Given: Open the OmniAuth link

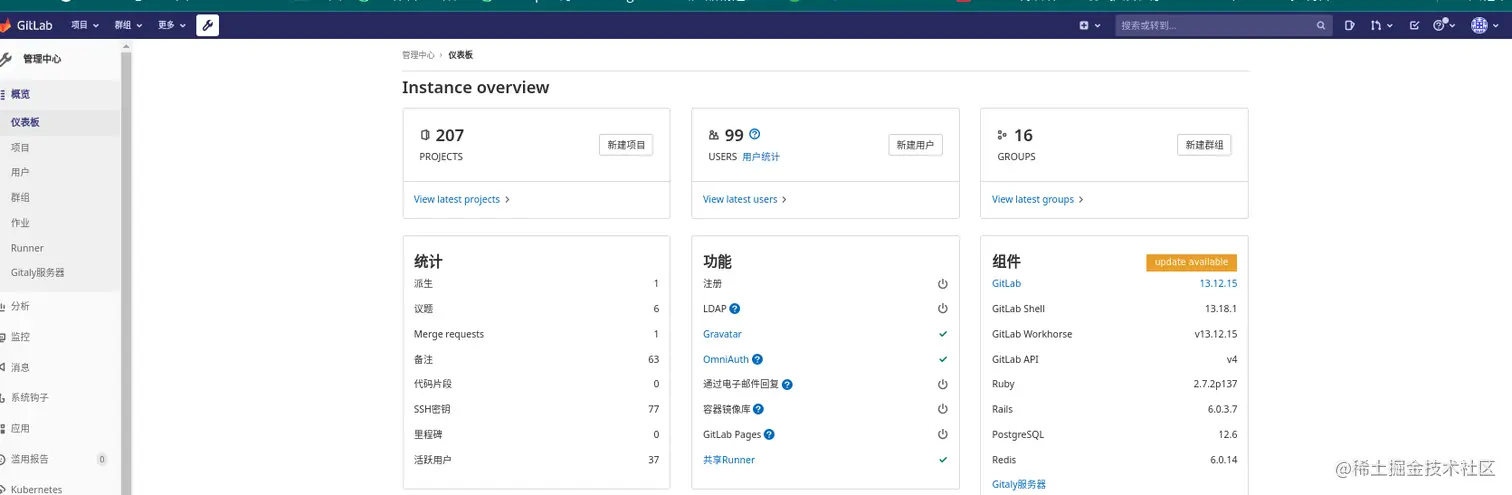Looking at the screenshot, I should pyautogui.click(x=726, y=359).
